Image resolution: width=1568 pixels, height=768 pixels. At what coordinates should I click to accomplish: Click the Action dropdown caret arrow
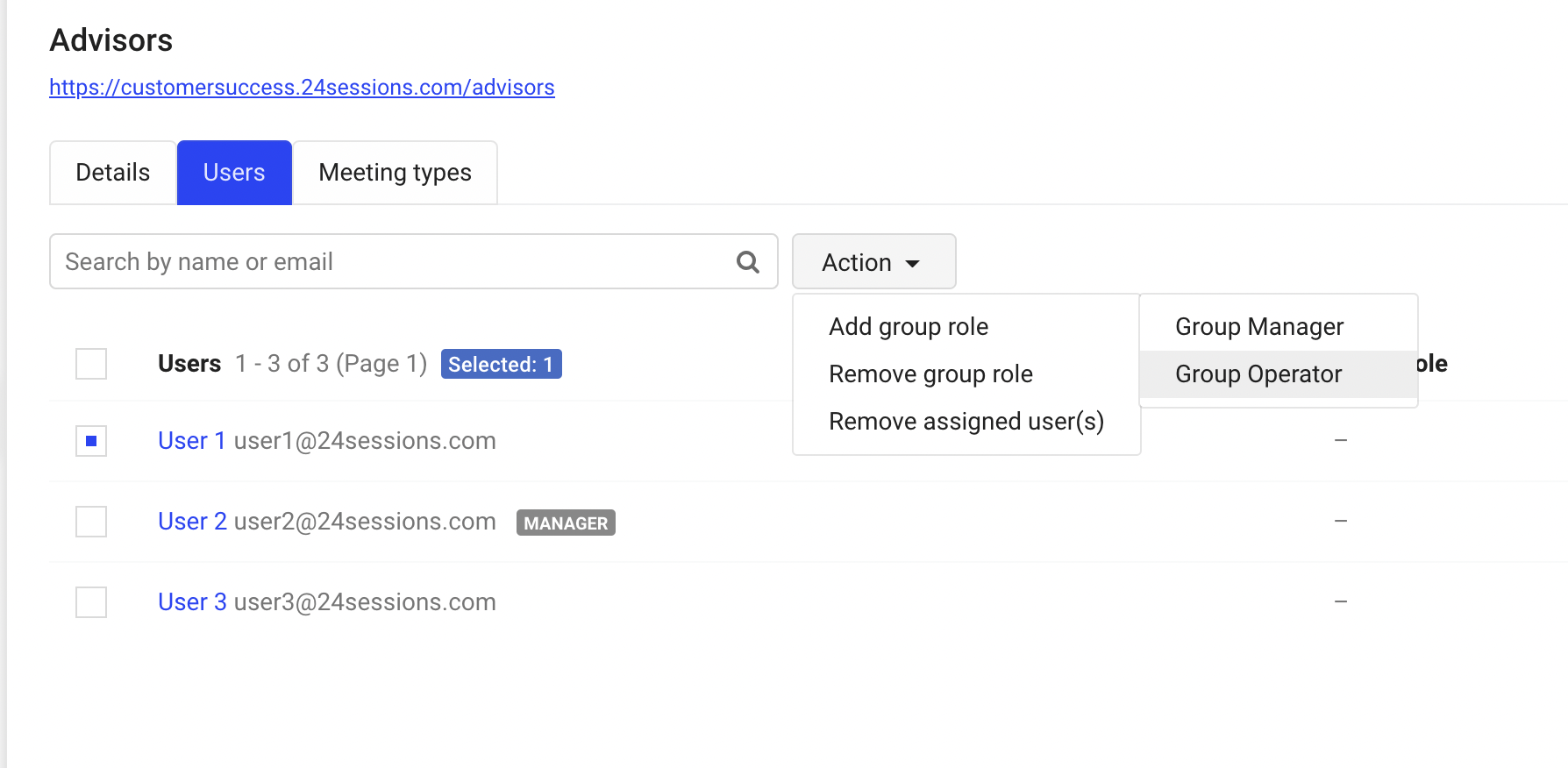point(913,264)
